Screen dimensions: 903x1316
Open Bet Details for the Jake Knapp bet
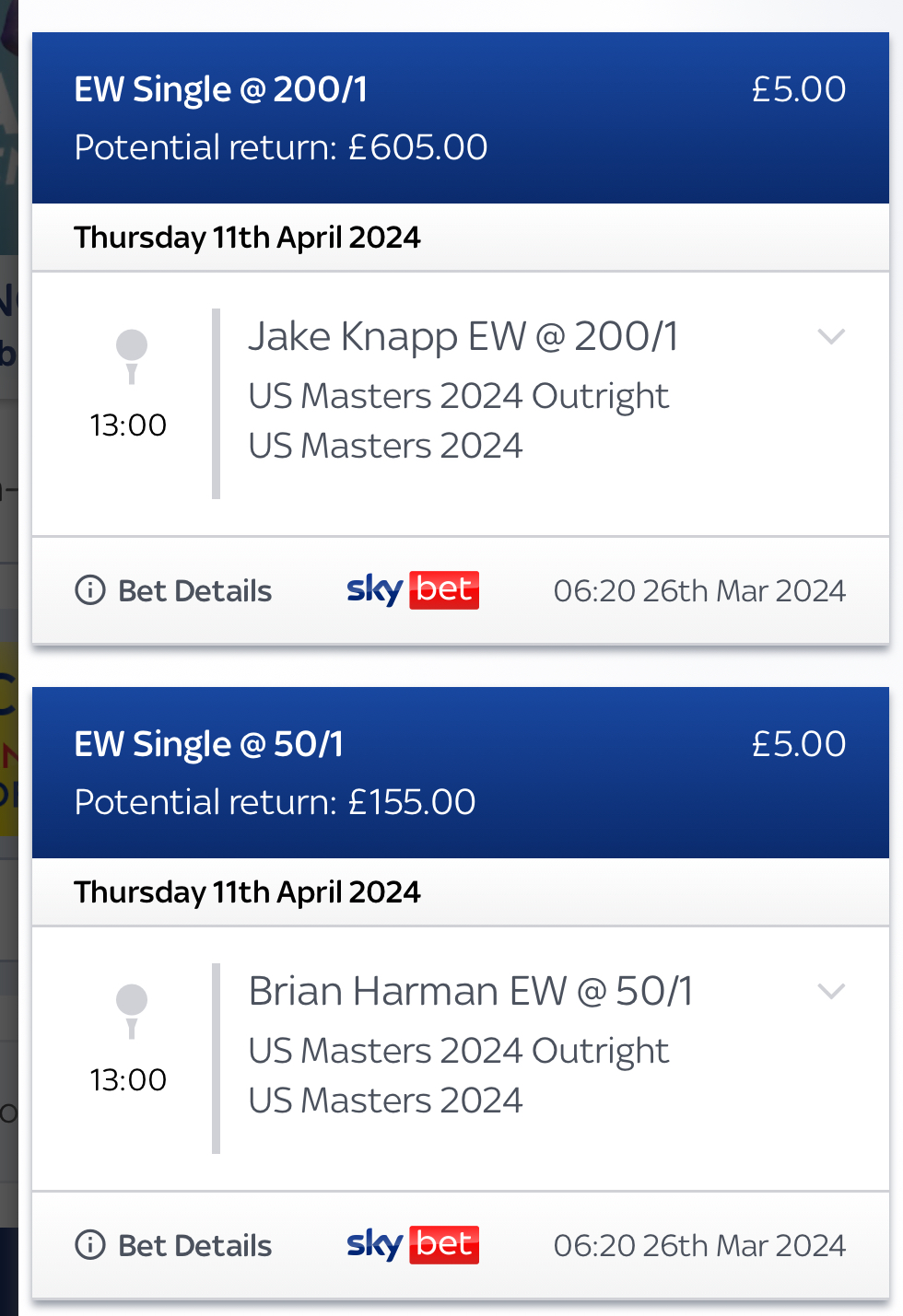pos(194,590)
